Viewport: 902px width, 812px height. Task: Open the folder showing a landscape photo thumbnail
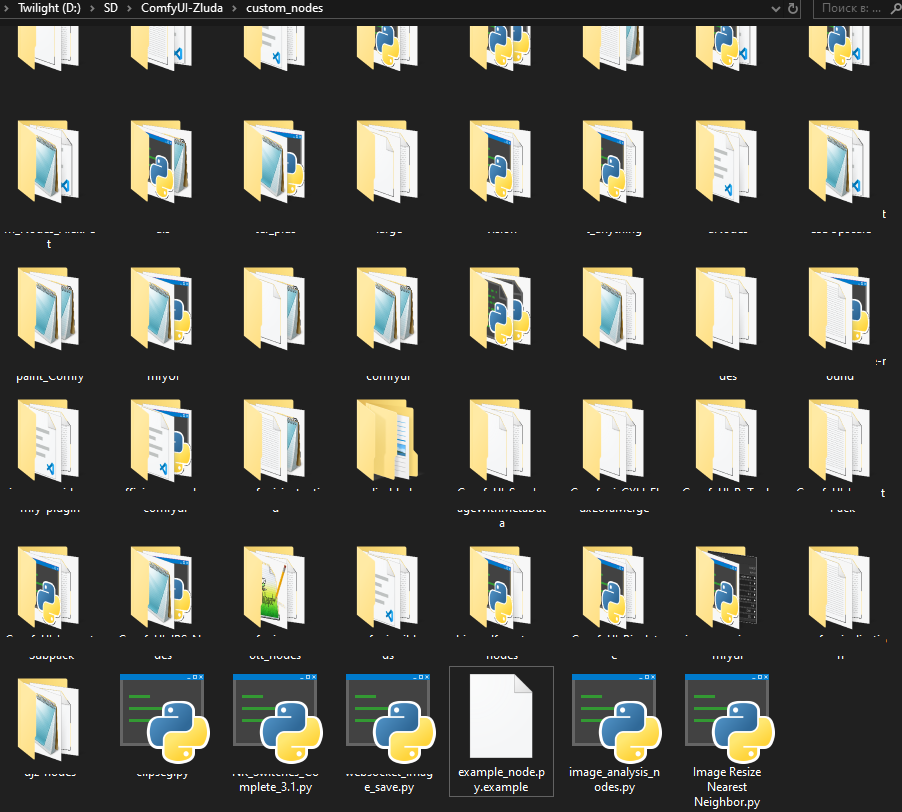(x=388, y=440)
